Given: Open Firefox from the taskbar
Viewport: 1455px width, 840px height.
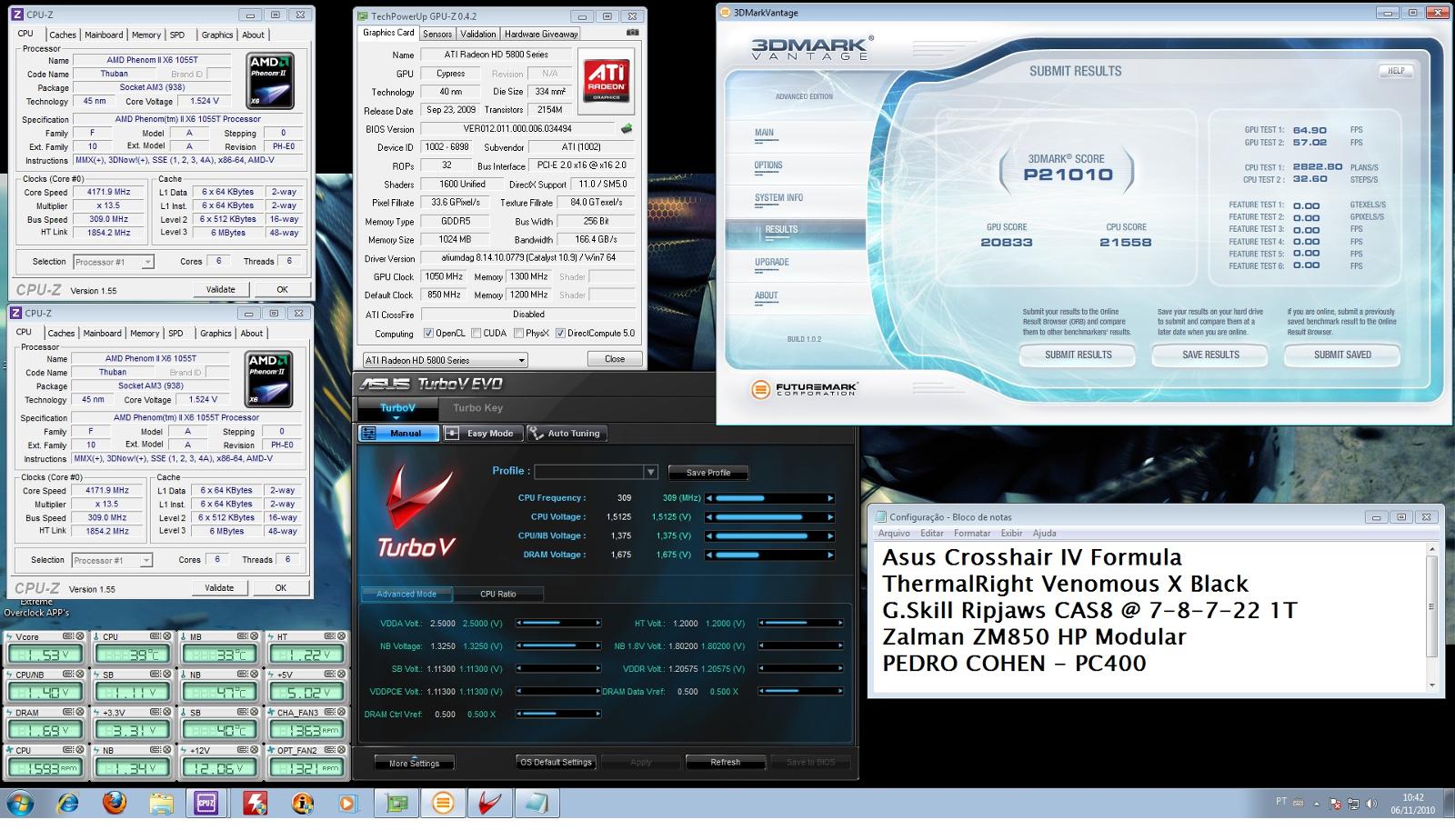Looking at the screenshot, I should coord(115,804).
